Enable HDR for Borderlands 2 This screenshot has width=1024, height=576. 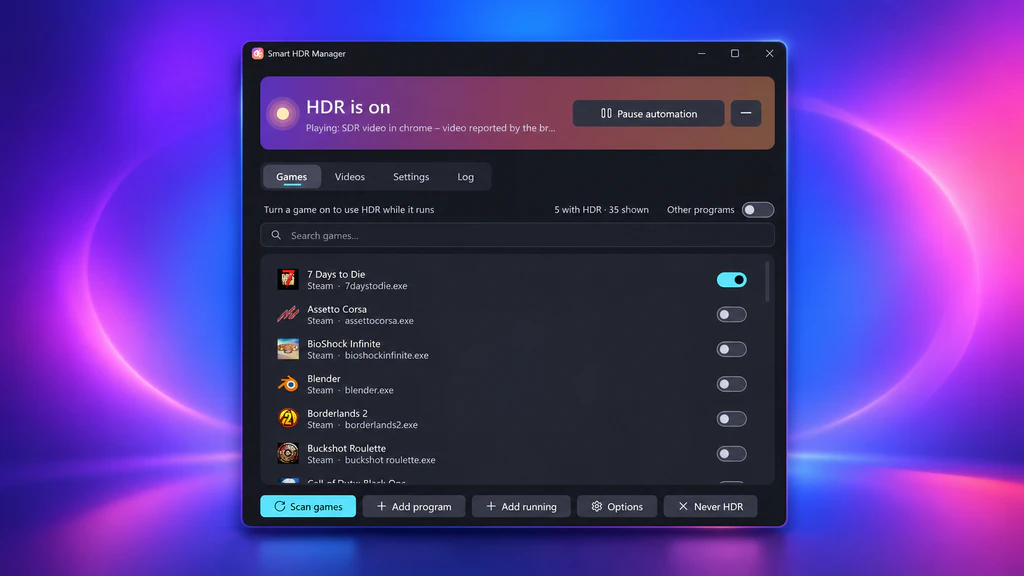point(731,419)
